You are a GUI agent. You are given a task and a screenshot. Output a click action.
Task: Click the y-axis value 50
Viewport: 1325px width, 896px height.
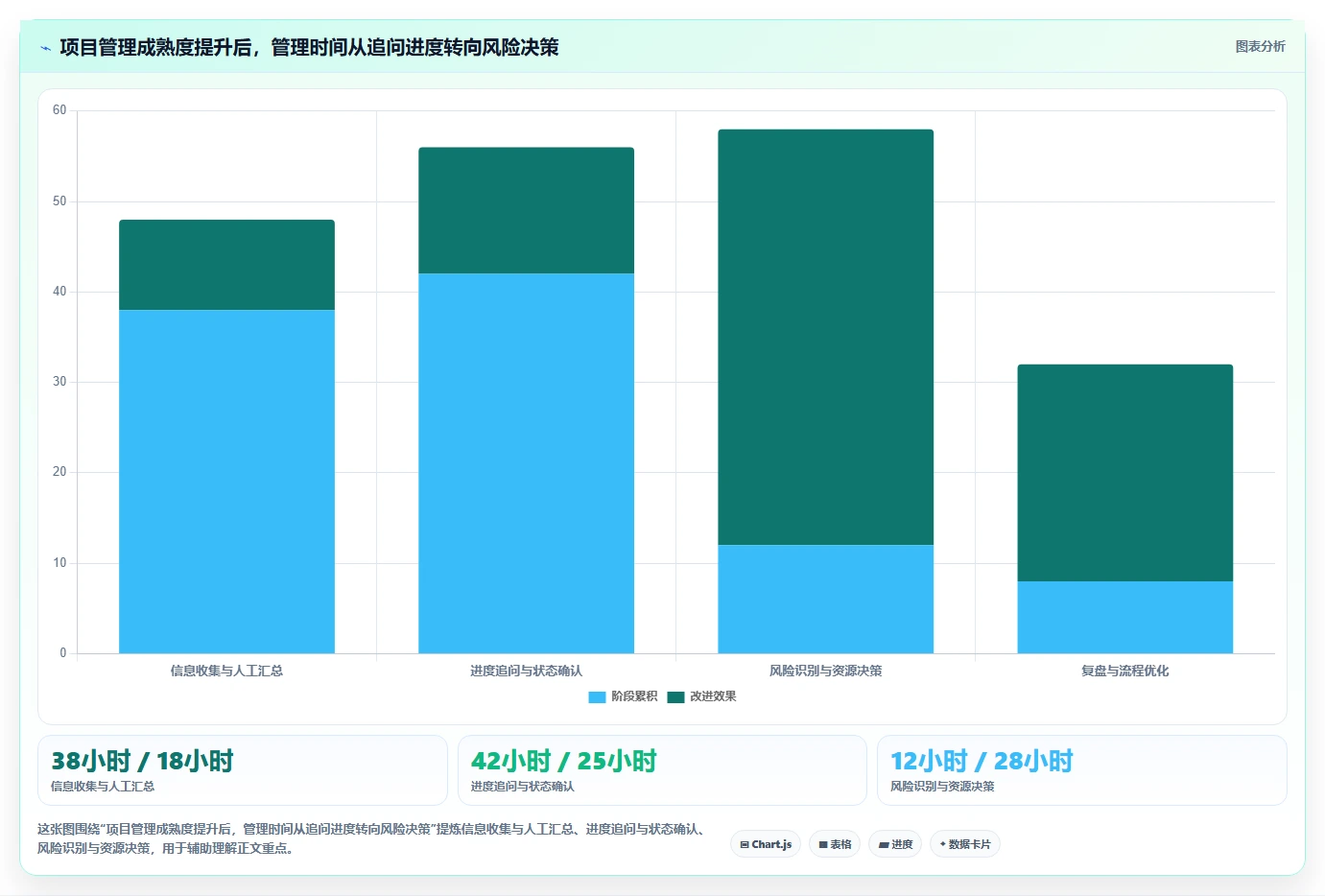point(59,201)
